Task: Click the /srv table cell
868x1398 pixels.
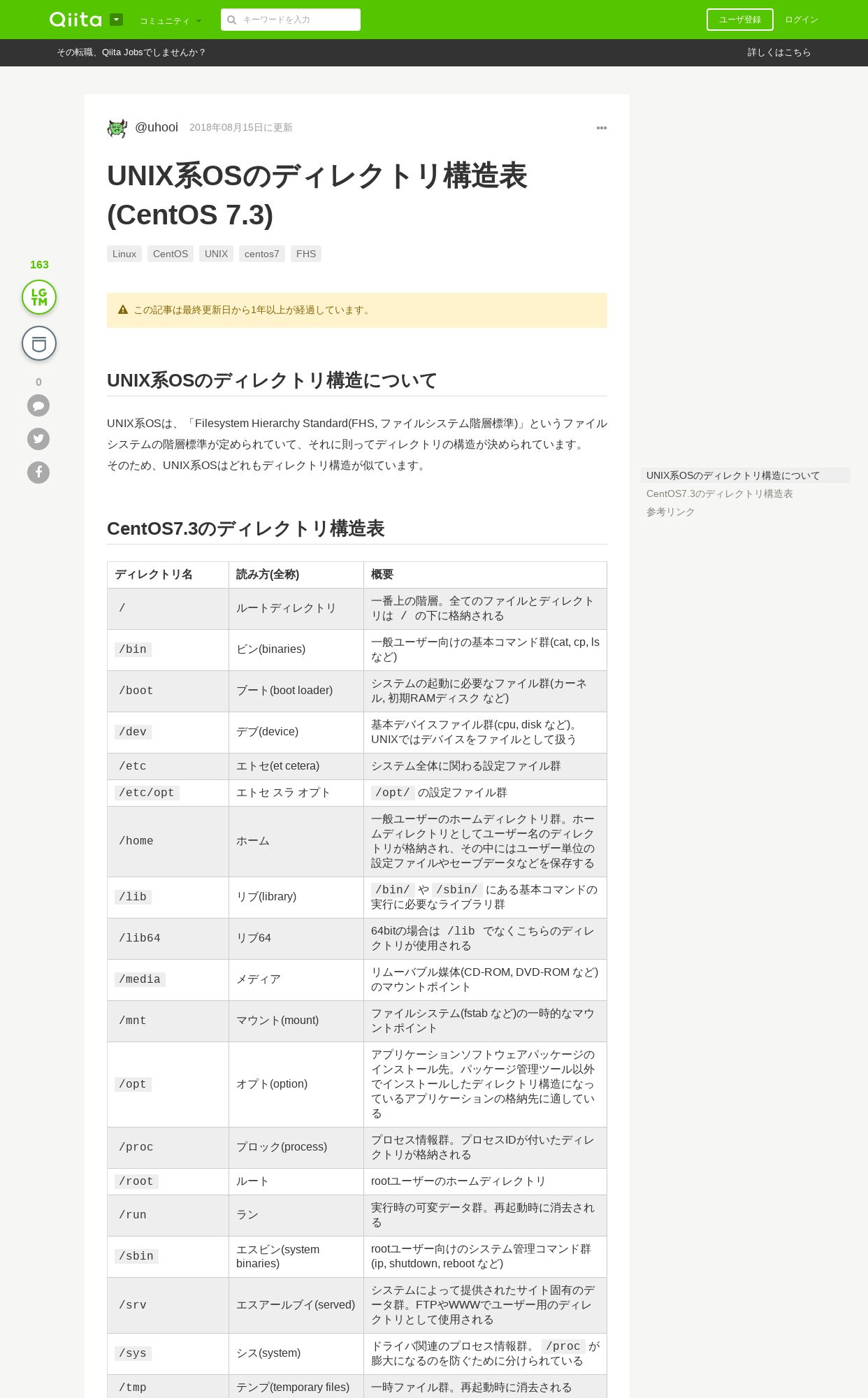Action: 168,1305
